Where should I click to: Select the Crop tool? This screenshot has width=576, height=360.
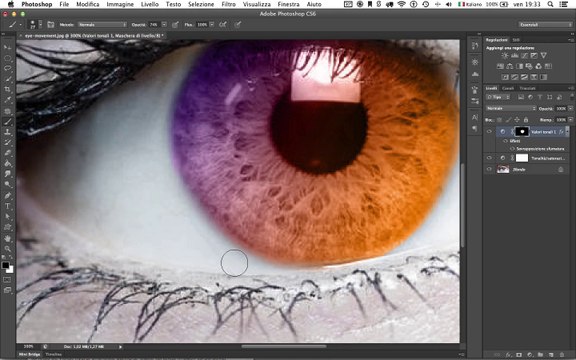(7, 89)
